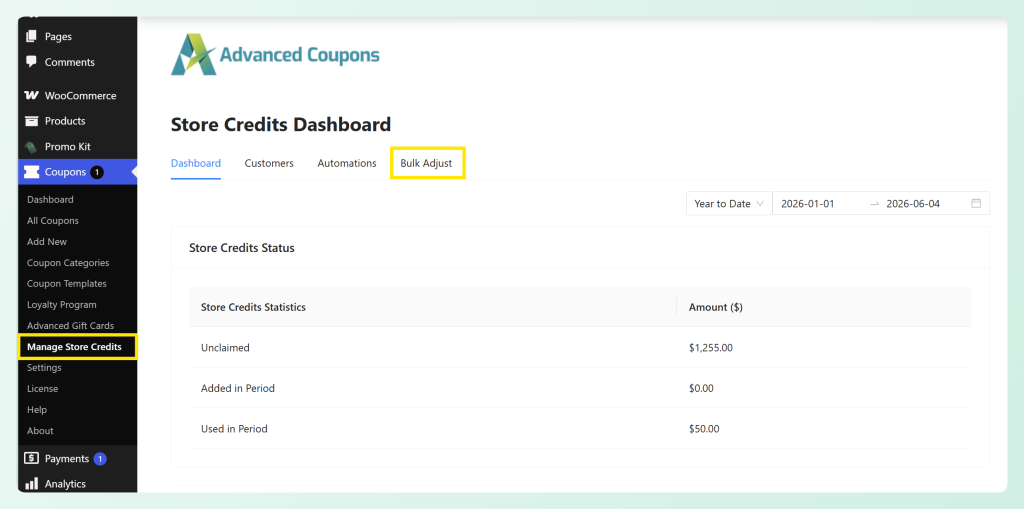
Task: Open All Coupons submenu link
Action: tap(53, 220)
